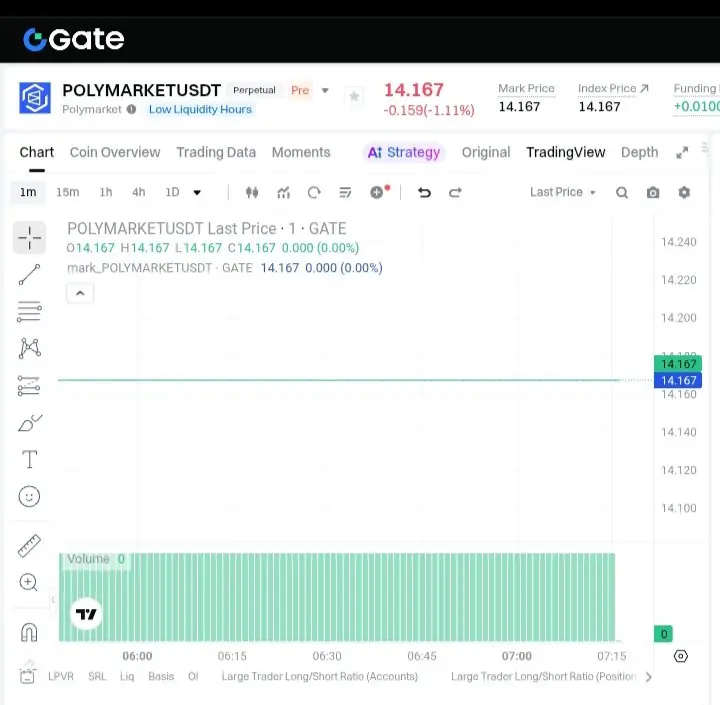
Task: Select the 15m timeframe
Action: pos(68,192)
